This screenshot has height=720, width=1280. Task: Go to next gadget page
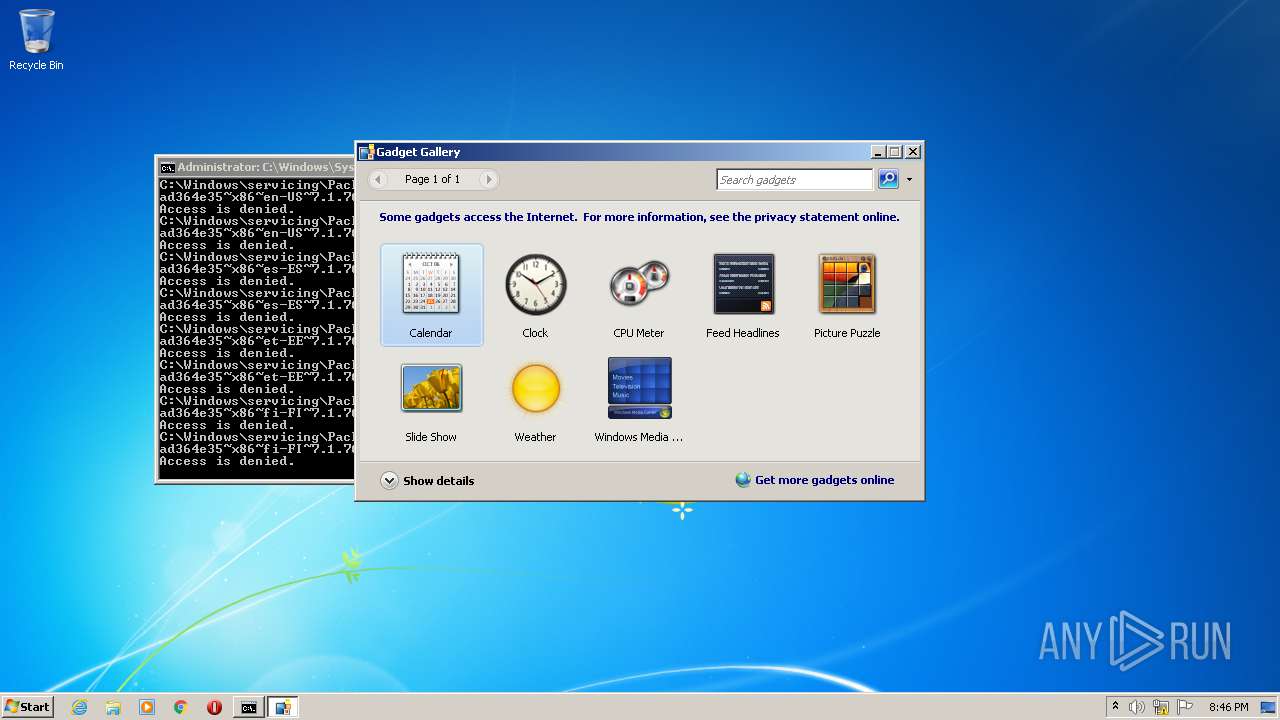[488, 179]
